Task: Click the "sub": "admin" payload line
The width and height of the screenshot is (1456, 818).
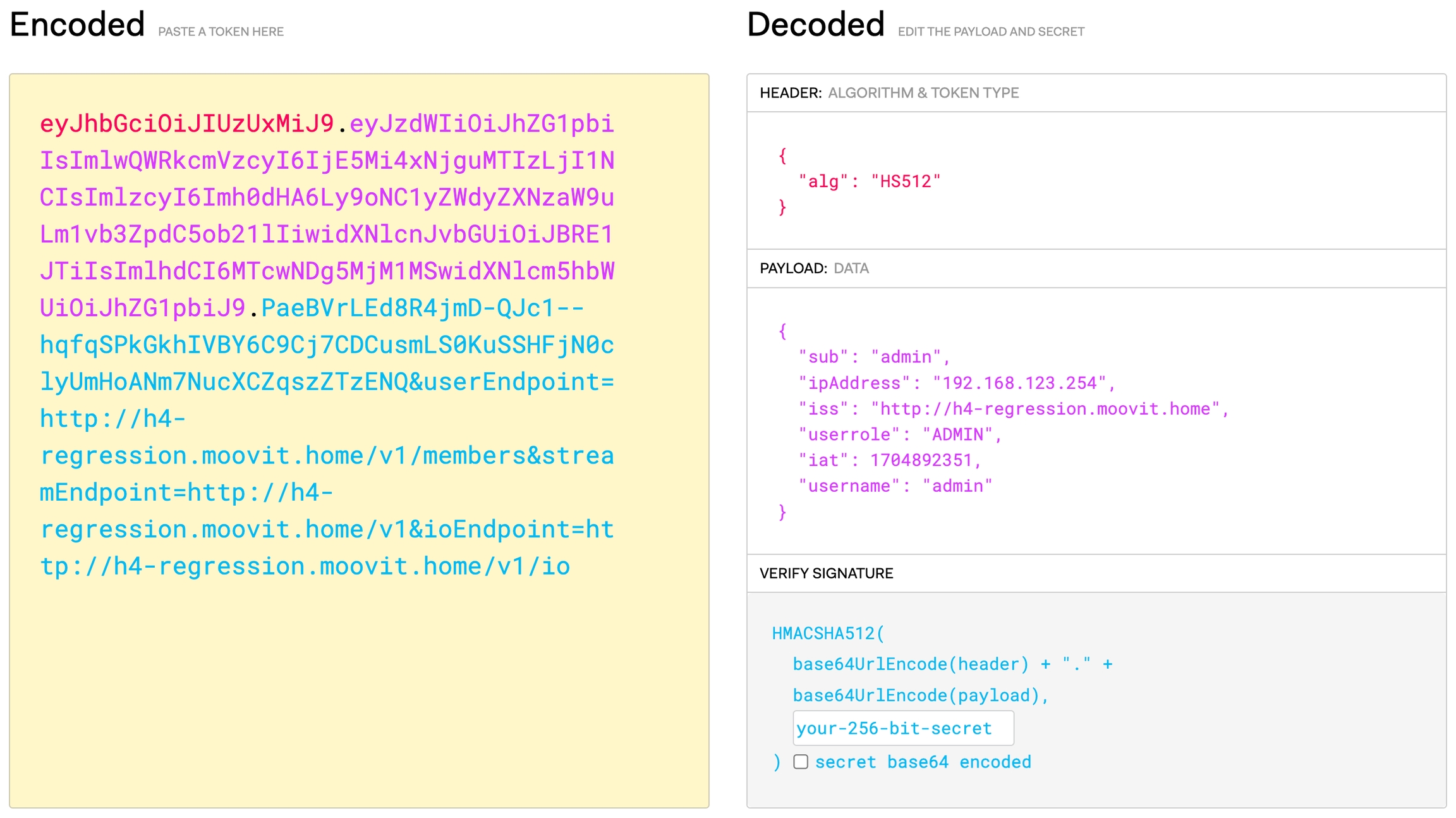Action: pos(874,357)
